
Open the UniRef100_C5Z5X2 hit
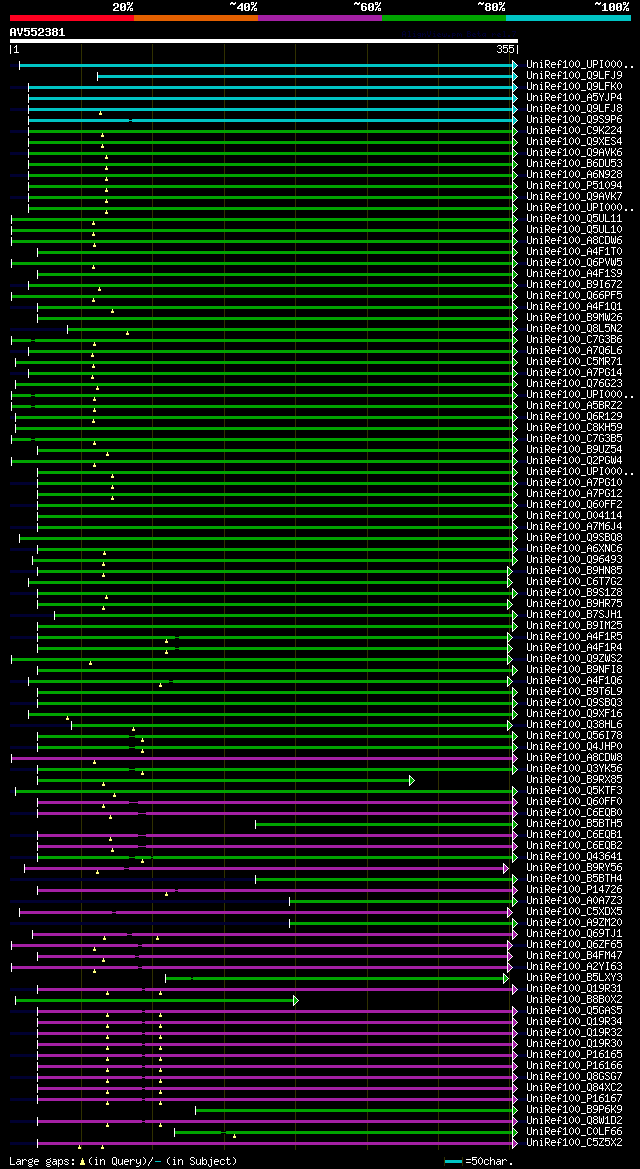pyautogui.click(x=574, y=1143)
